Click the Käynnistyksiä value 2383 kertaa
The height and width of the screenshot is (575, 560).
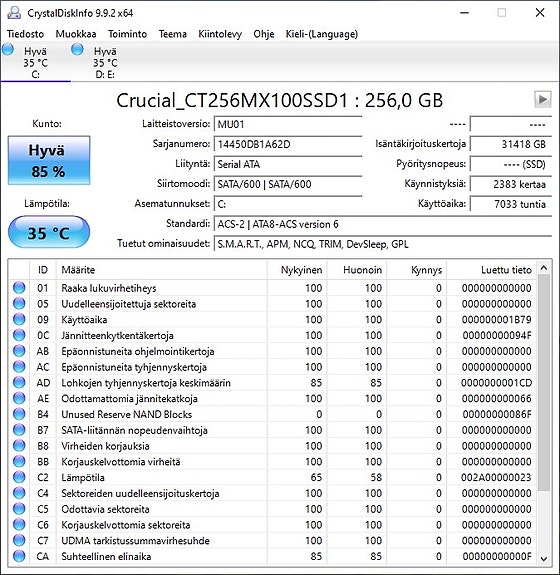510,184
